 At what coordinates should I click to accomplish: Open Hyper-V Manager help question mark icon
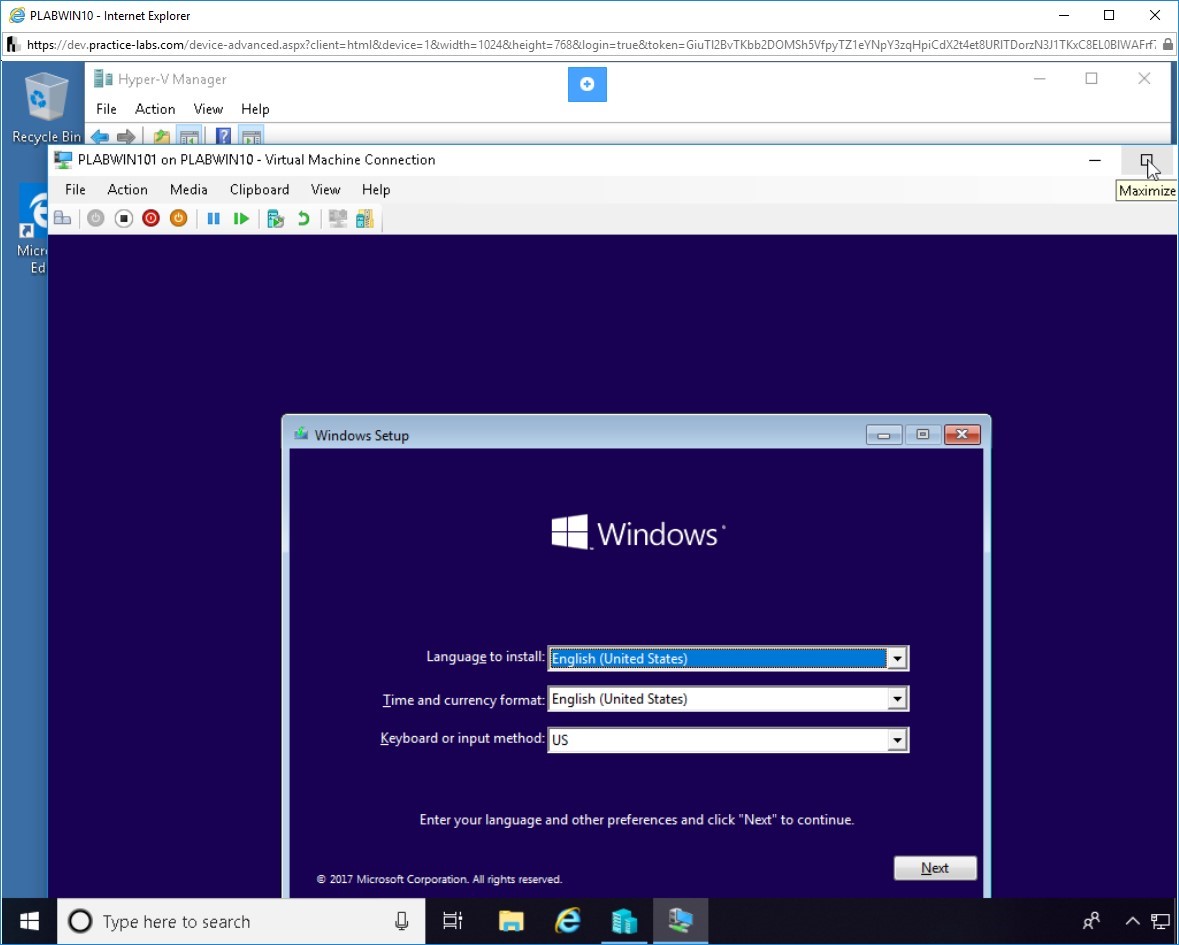[223, 136]
